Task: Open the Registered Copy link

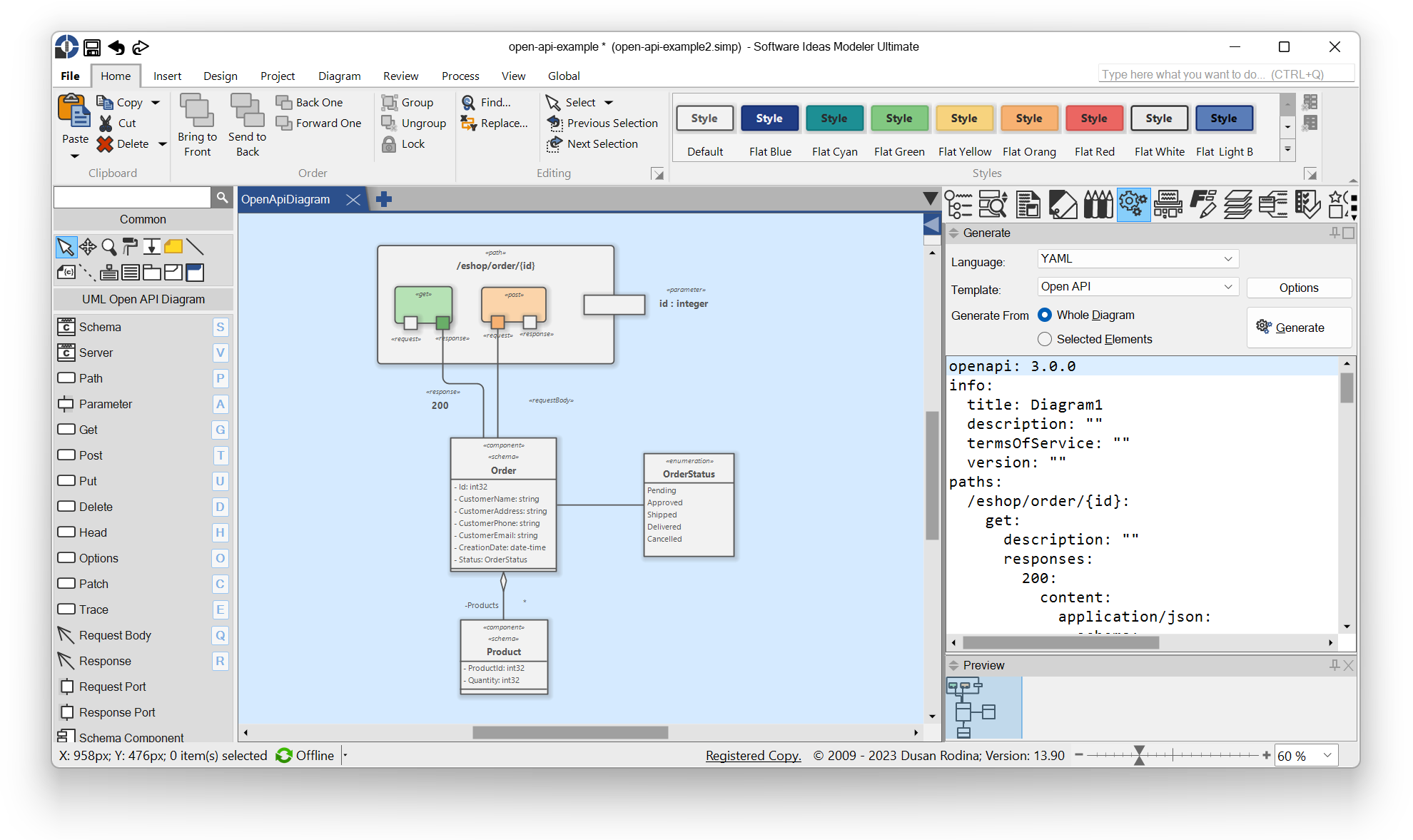Action: [x=753, y=756]
